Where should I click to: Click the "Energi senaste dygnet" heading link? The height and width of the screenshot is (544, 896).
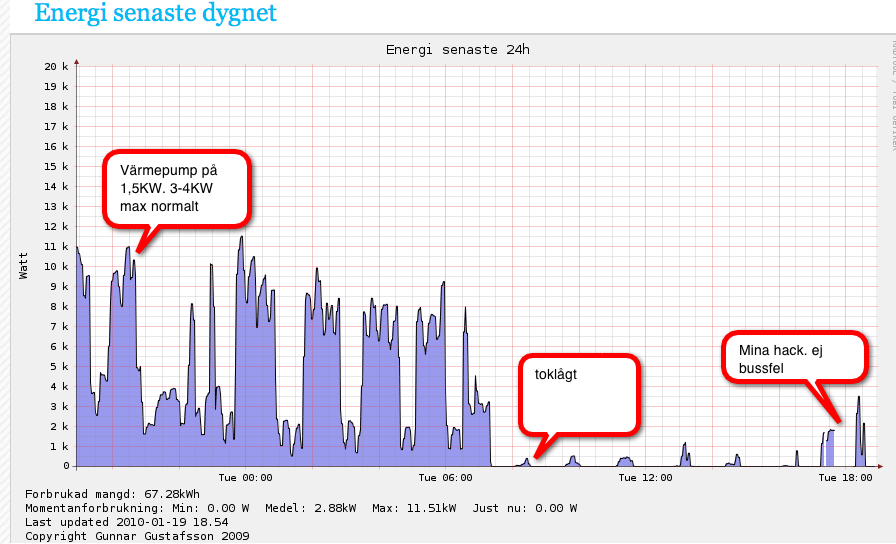(155, 14)
